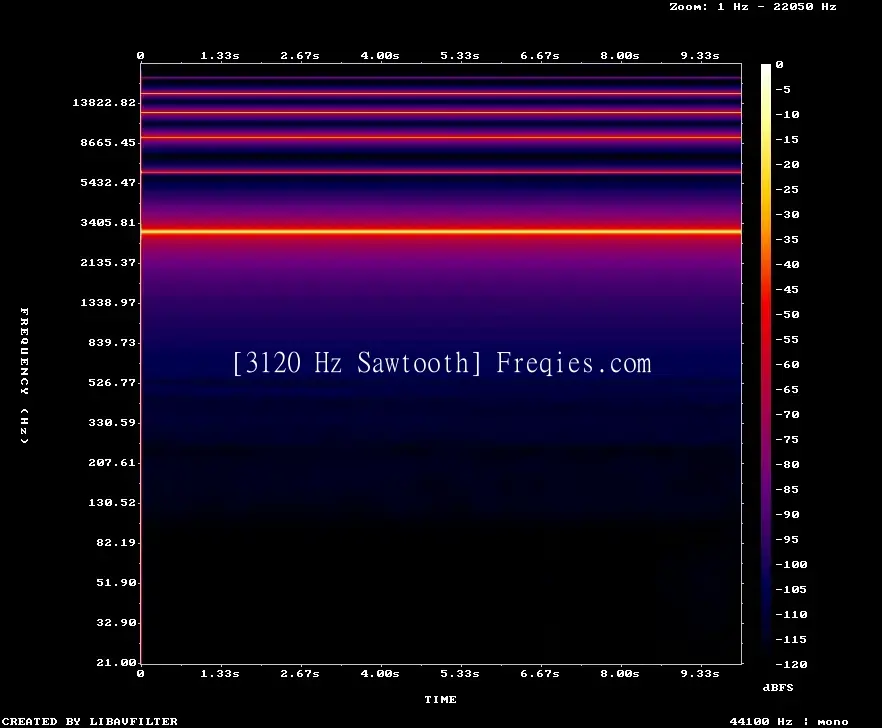Viewport: 882px width, 728px height.
Task: Click the 44100 Hz mono text
Action: click(789, 721)
